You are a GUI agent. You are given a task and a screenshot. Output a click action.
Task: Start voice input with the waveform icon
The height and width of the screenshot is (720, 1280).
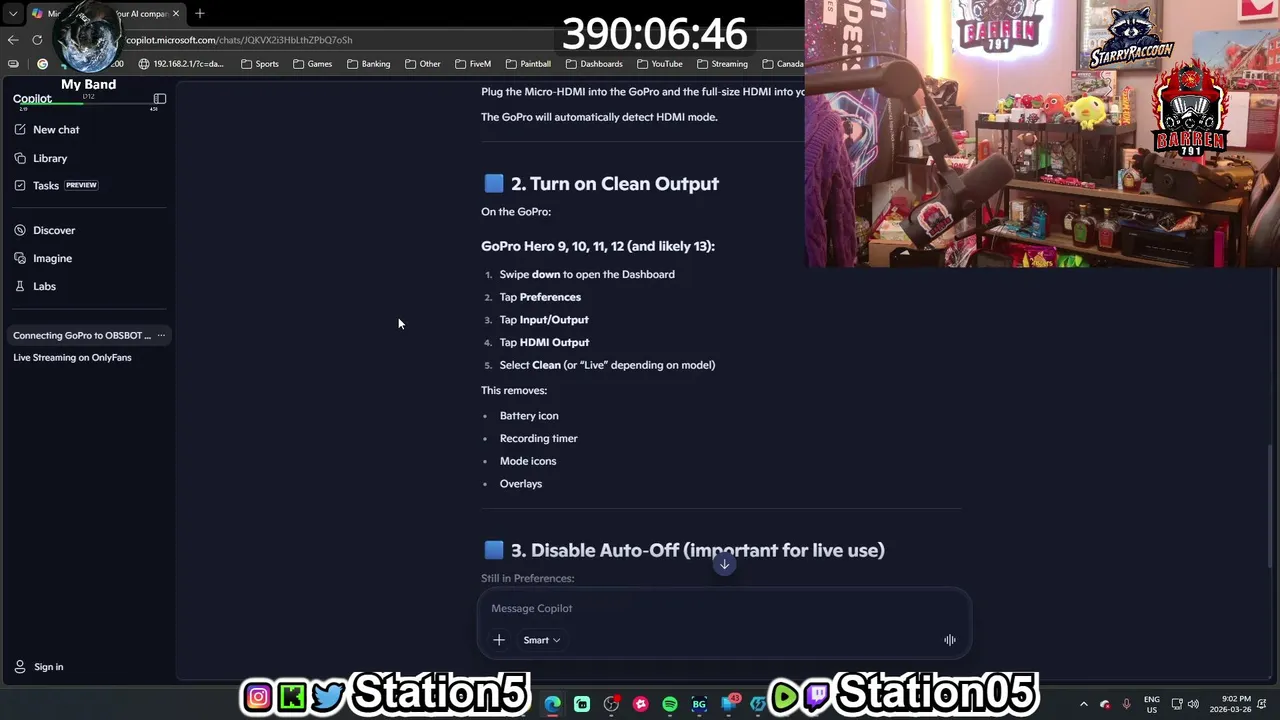click(950, 640)
